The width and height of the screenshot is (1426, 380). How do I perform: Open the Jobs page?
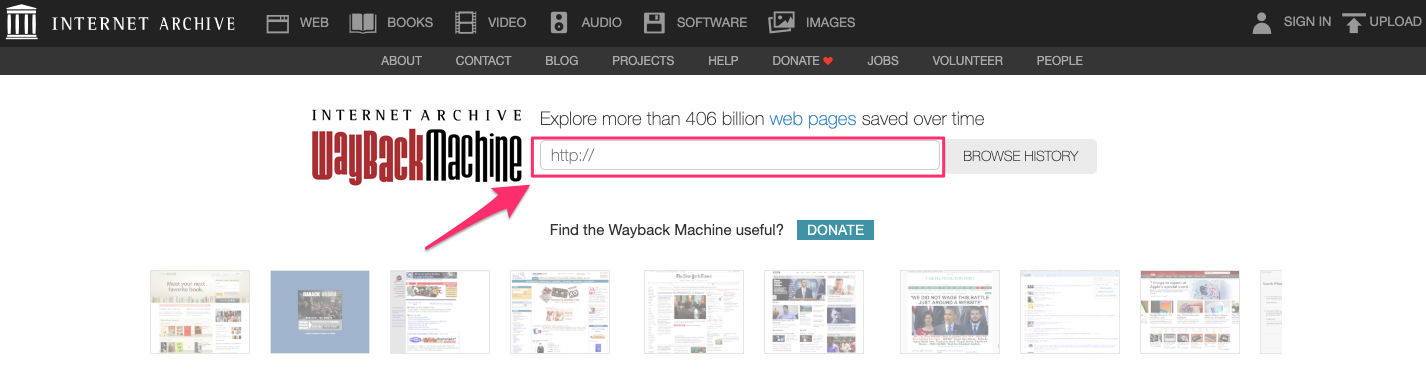pos(883,61)
